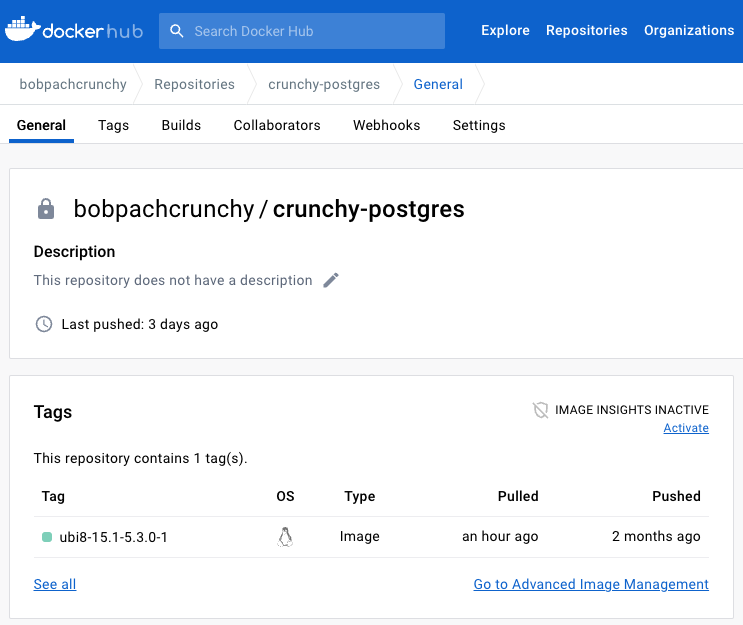Open Explore in the top navigation
743x625 pixels.
[x=505, y=31]
